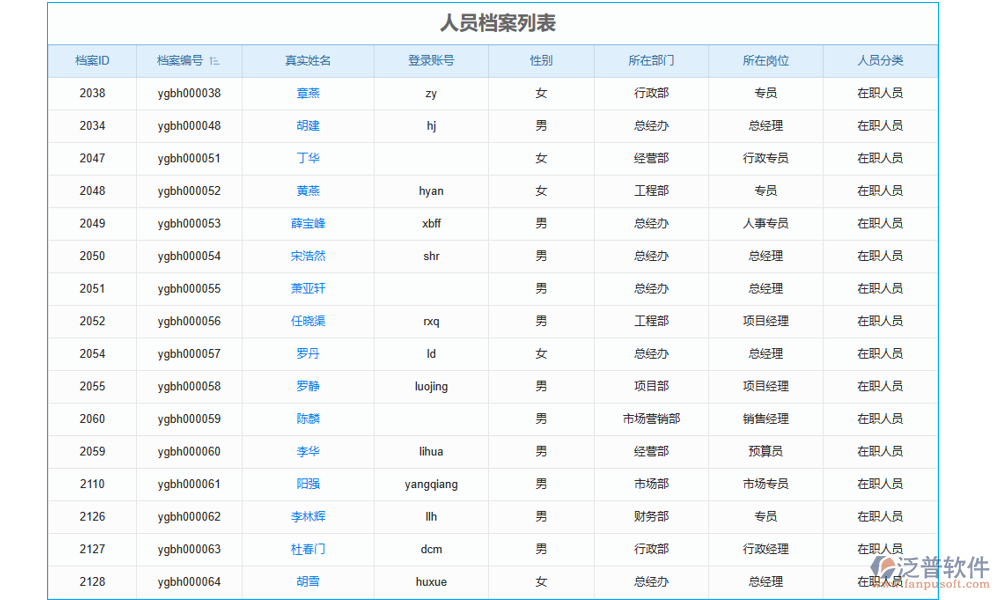Click the 陈麟 name link

(307, 419)
